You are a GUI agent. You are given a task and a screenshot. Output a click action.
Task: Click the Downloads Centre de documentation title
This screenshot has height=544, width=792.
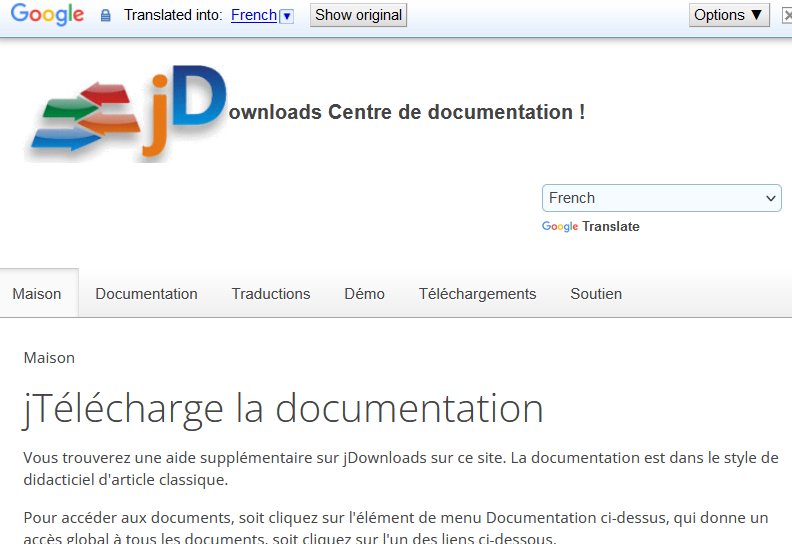click(407, 112)
